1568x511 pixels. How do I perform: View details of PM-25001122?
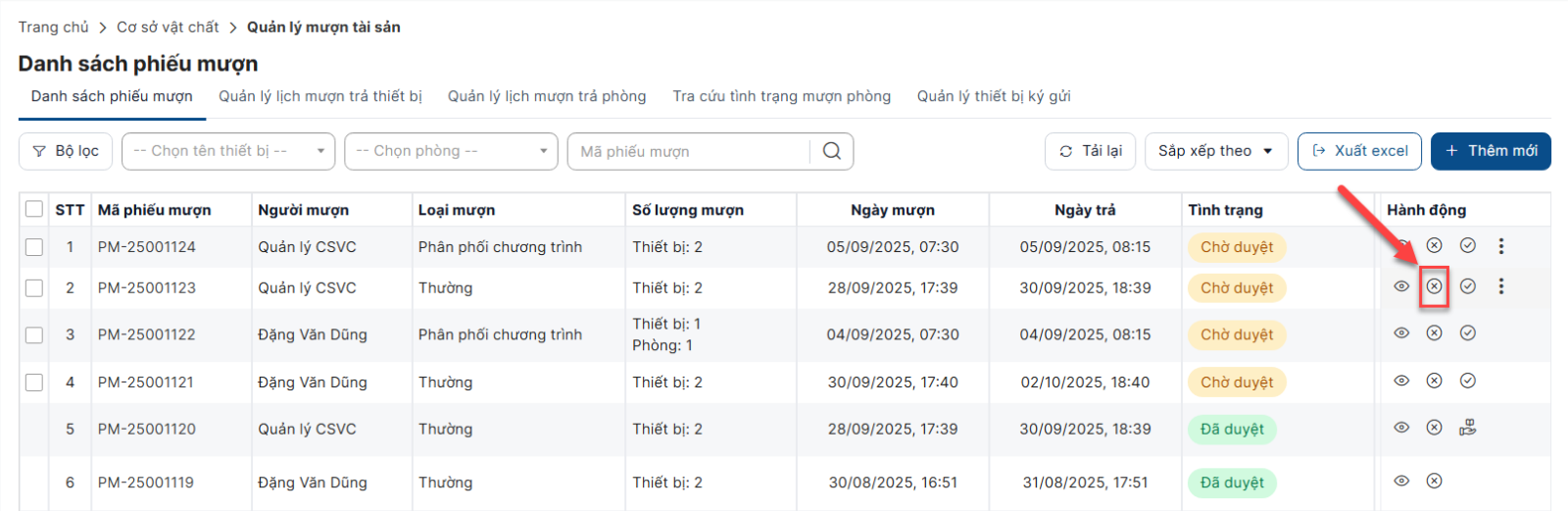[1401, 333]
